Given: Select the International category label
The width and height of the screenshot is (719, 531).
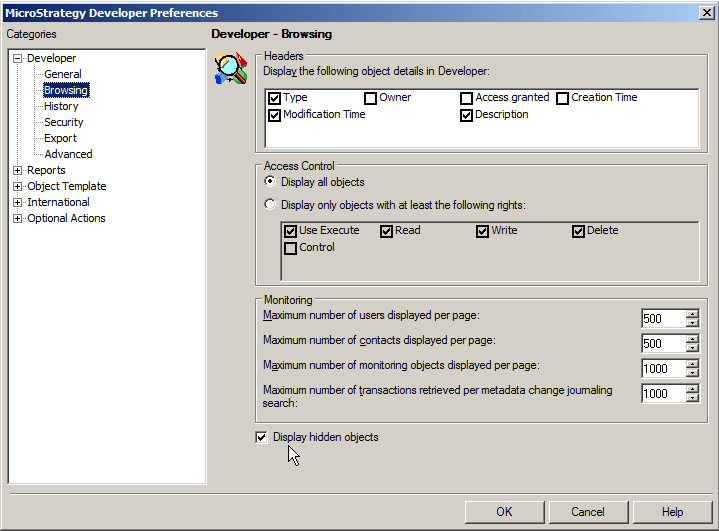Looking at the screenshot, I should point(58,202).
